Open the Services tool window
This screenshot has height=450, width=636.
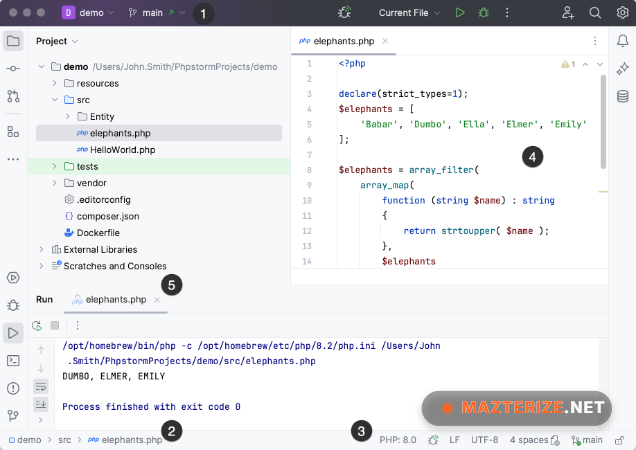point(13,278)
